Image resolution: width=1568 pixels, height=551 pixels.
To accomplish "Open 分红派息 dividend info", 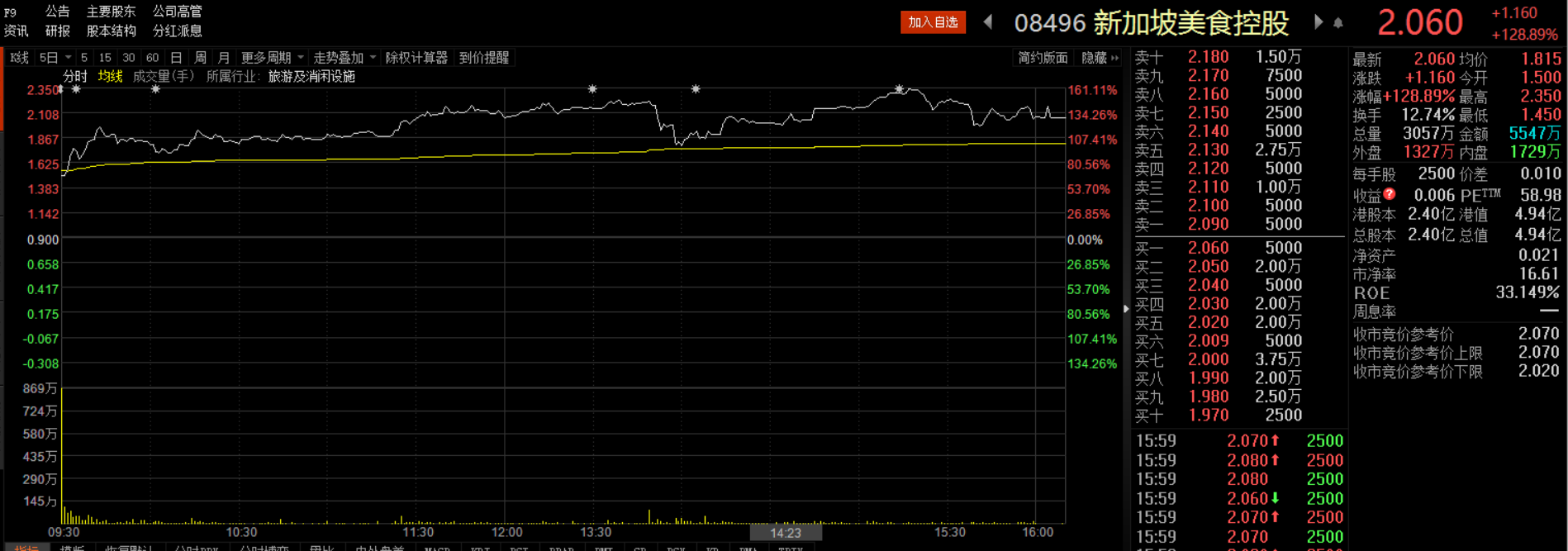I will tap(177, 31).
